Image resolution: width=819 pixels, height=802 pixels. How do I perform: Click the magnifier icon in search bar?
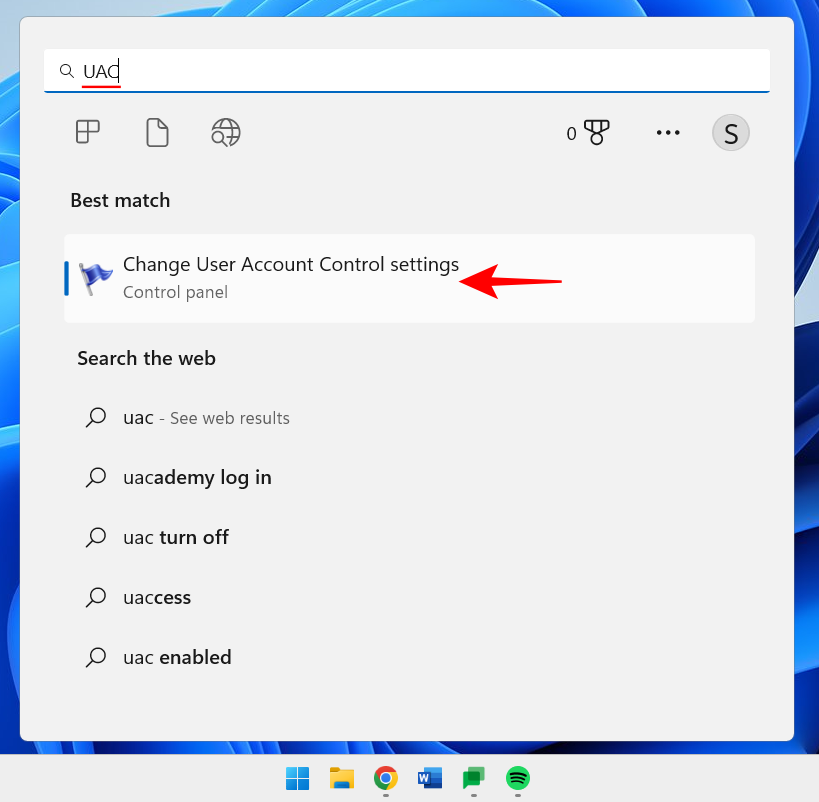[x=66, y=71]
